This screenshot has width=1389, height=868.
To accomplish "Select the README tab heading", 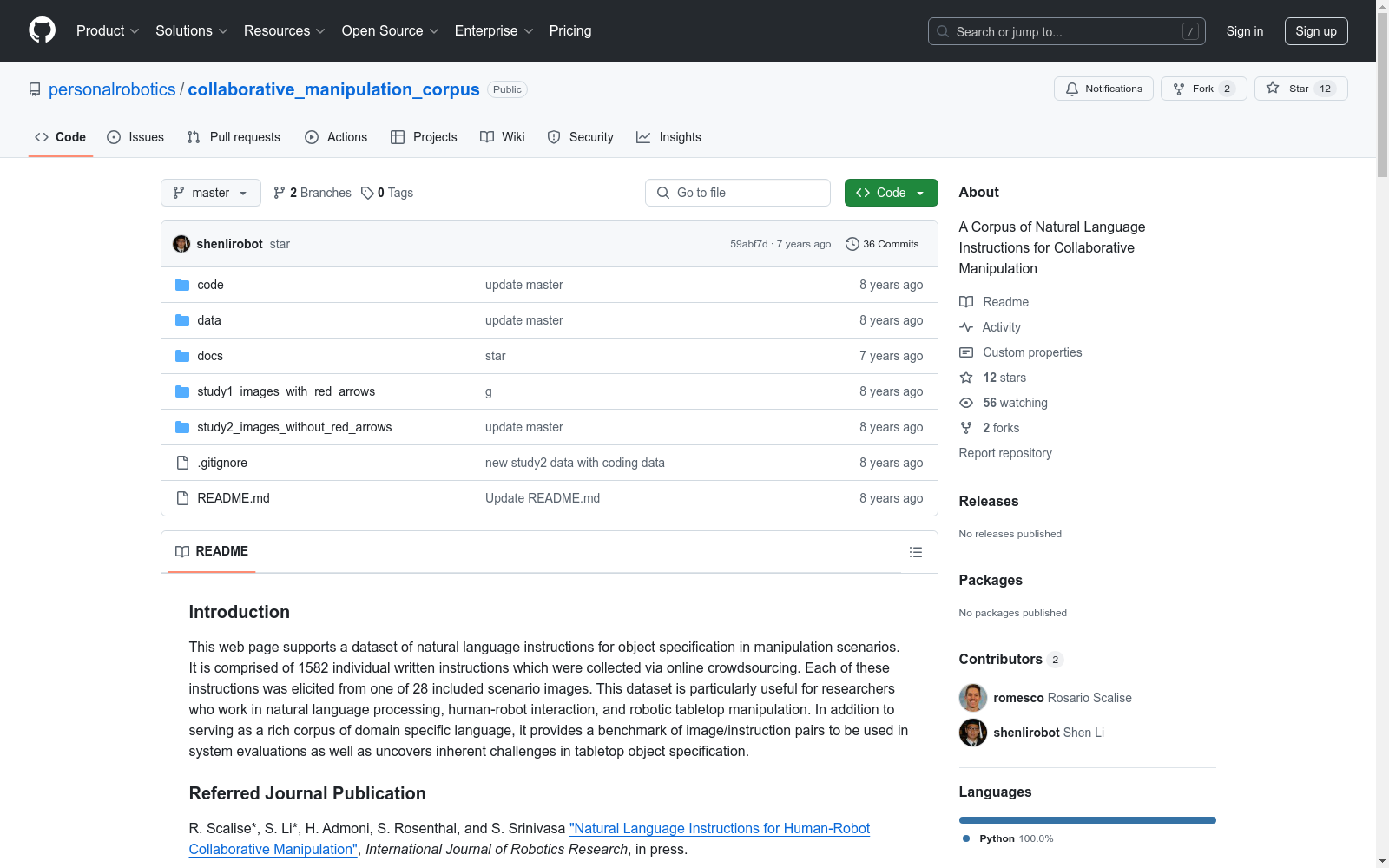I will (212, 551).
